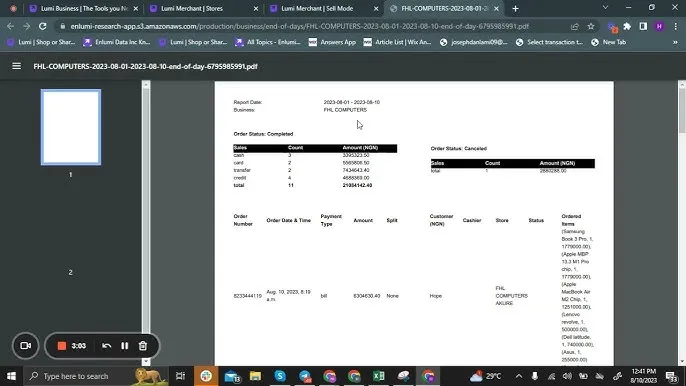Open the New Tab bookmark
Viewport: 686px width, 386px height.
tap(609, 42)
